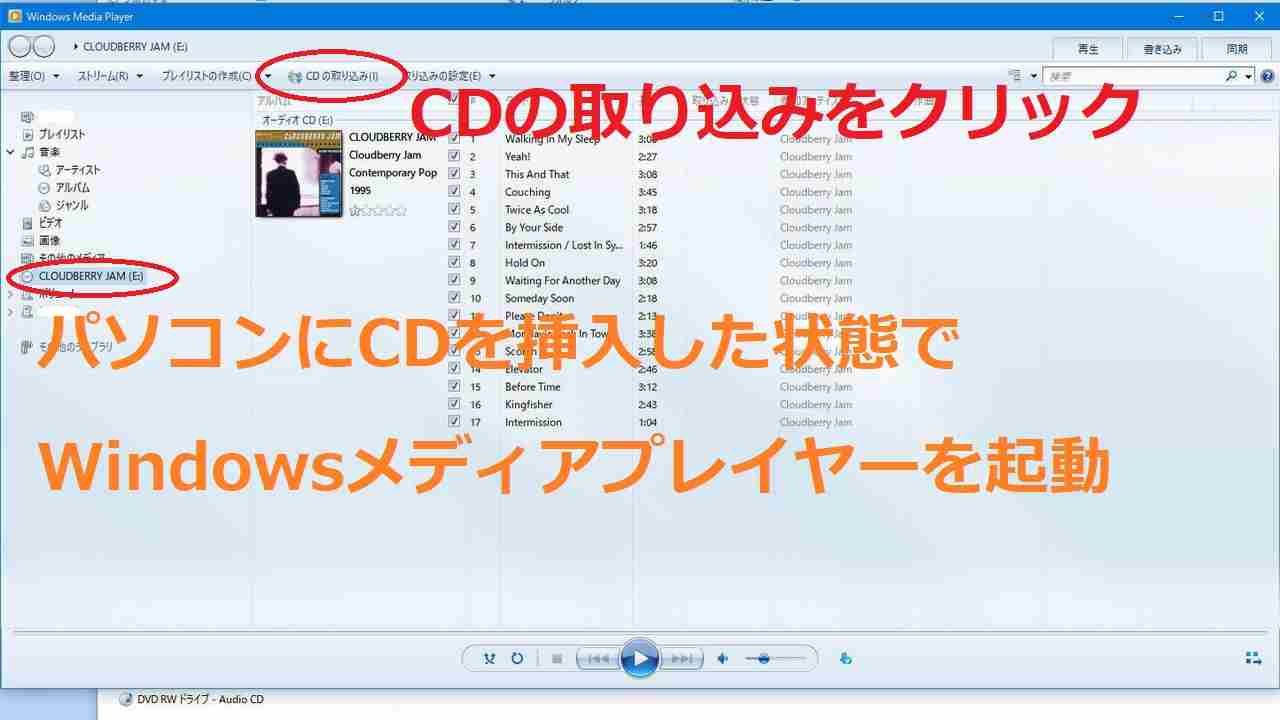
Task: Open the search options dropdown arrow
Action: pos(1249,76)
